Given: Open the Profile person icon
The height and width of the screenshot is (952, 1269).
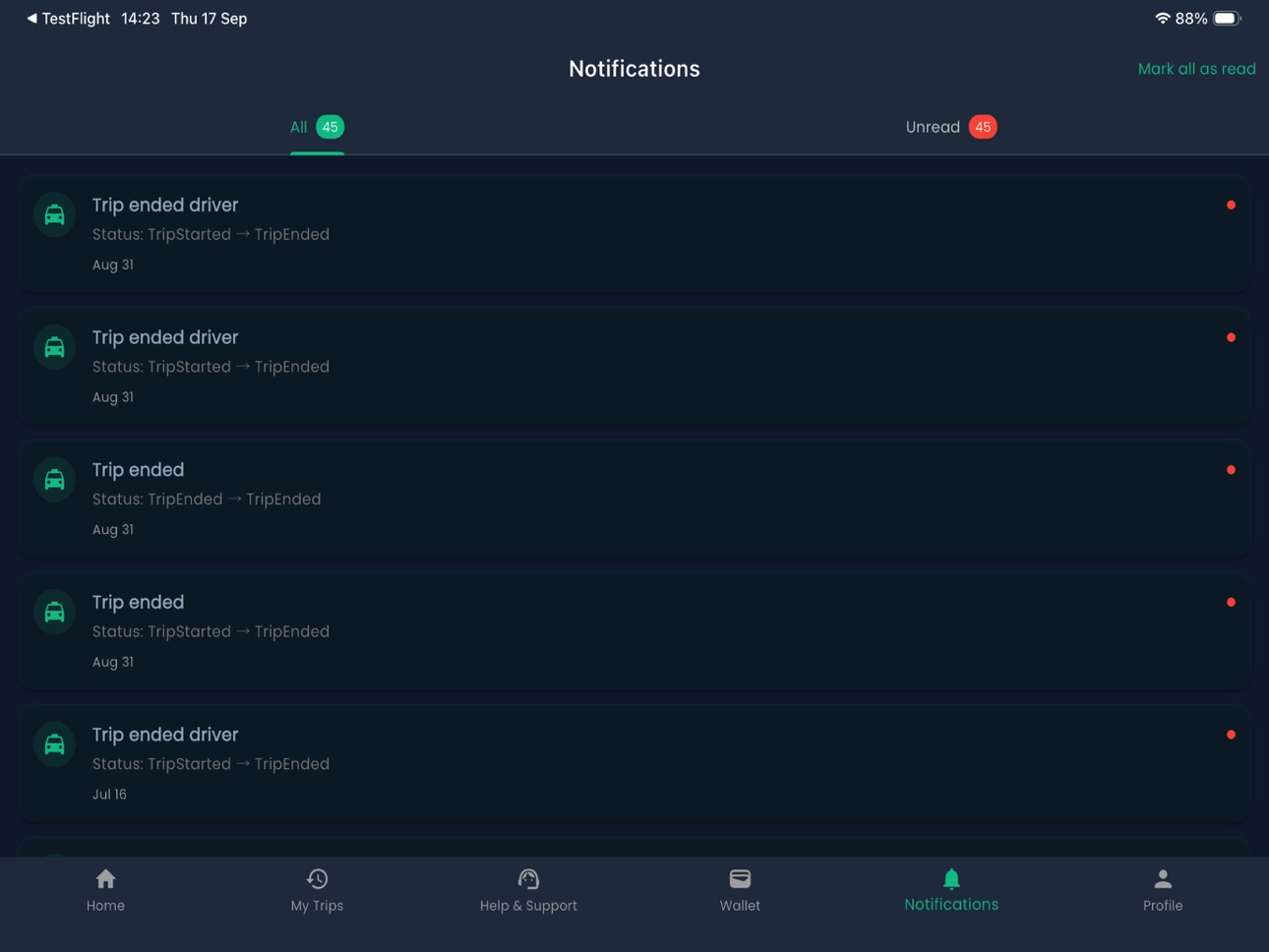Looking at the screenshot, I should click(1163, 878).
